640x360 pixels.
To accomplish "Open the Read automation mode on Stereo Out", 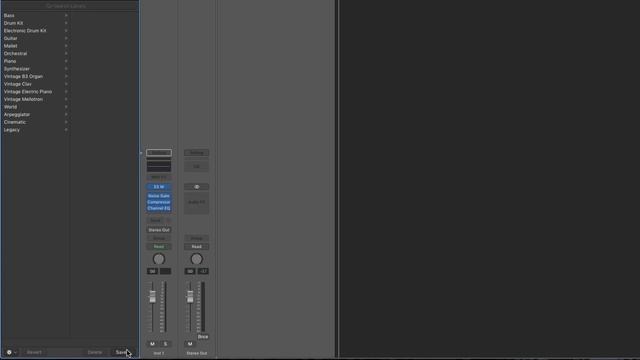I will 196,247.
